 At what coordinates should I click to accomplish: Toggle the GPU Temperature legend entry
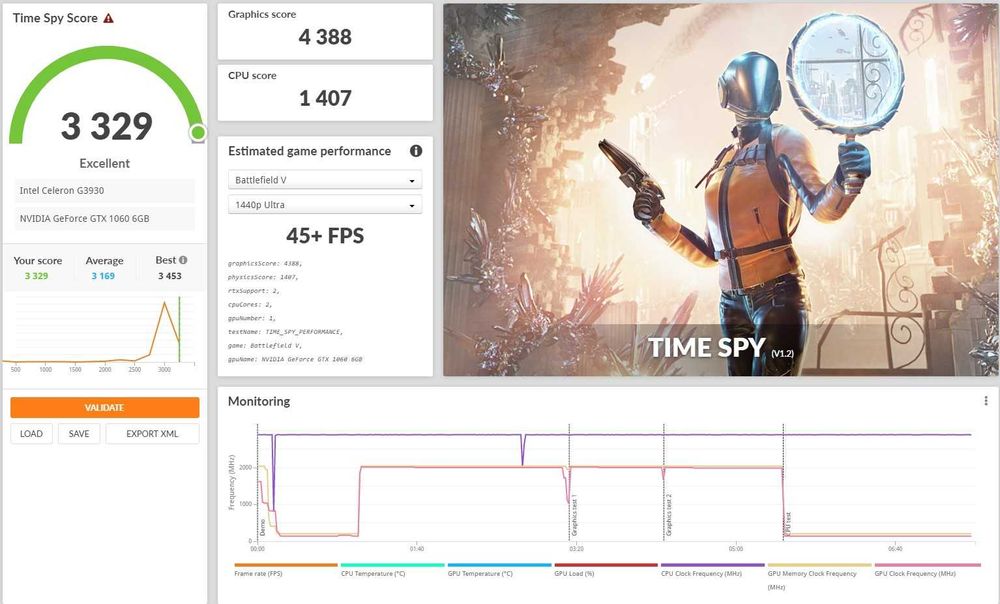click(x=480, y=573)
